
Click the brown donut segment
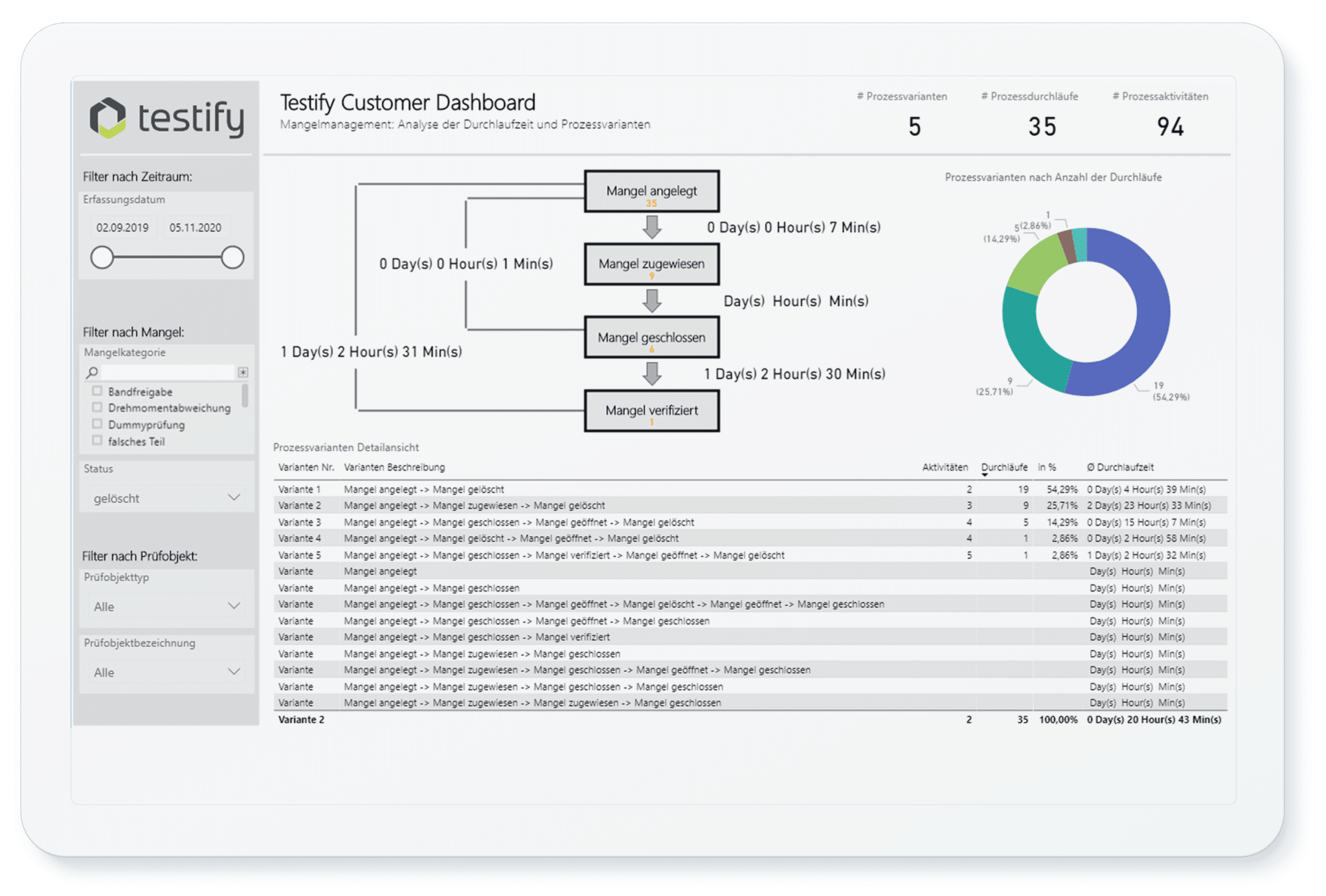point(1066,247)
